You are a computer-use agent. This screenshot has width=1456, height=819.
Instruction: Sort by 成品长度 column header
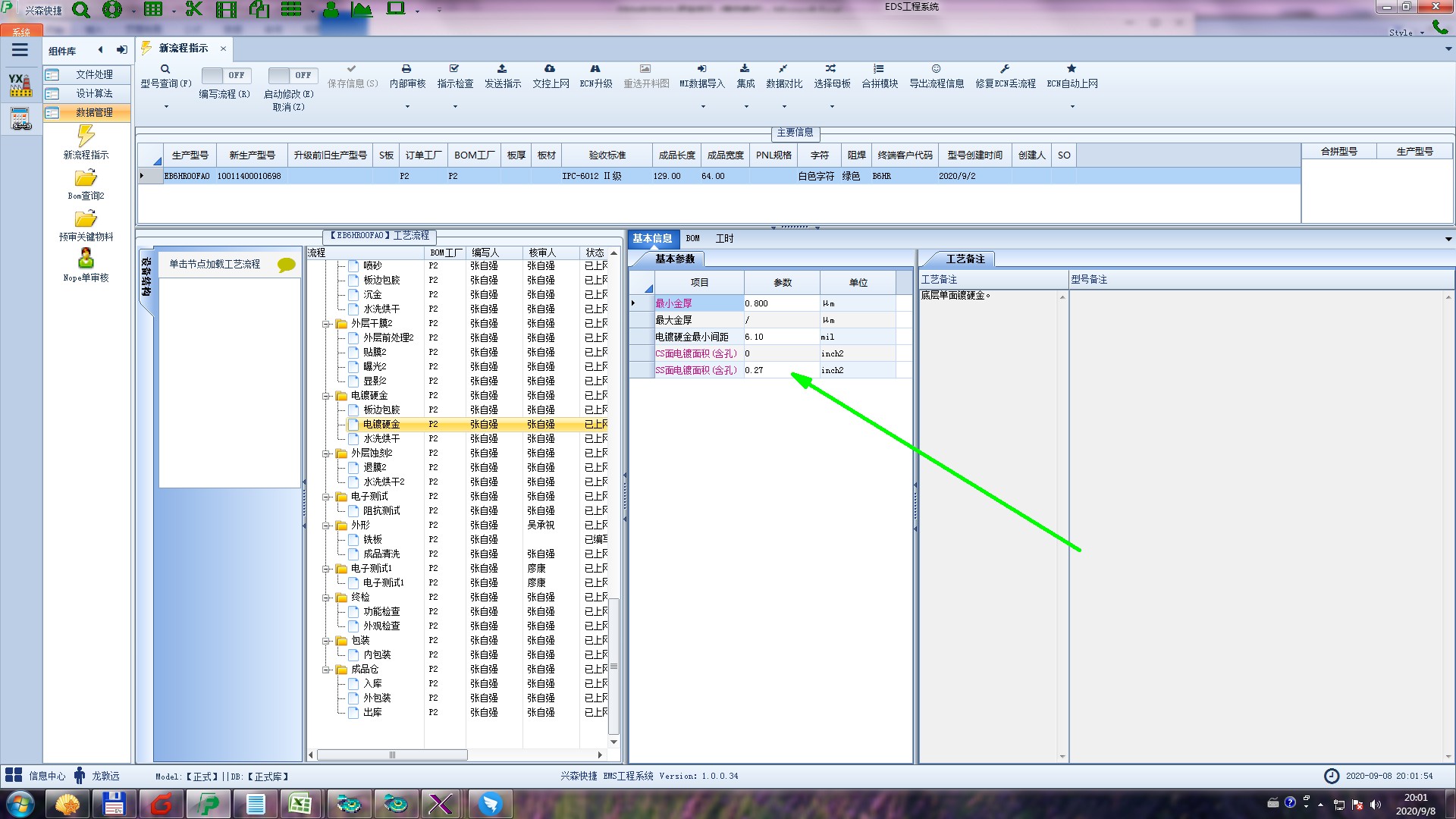[676, 155]
